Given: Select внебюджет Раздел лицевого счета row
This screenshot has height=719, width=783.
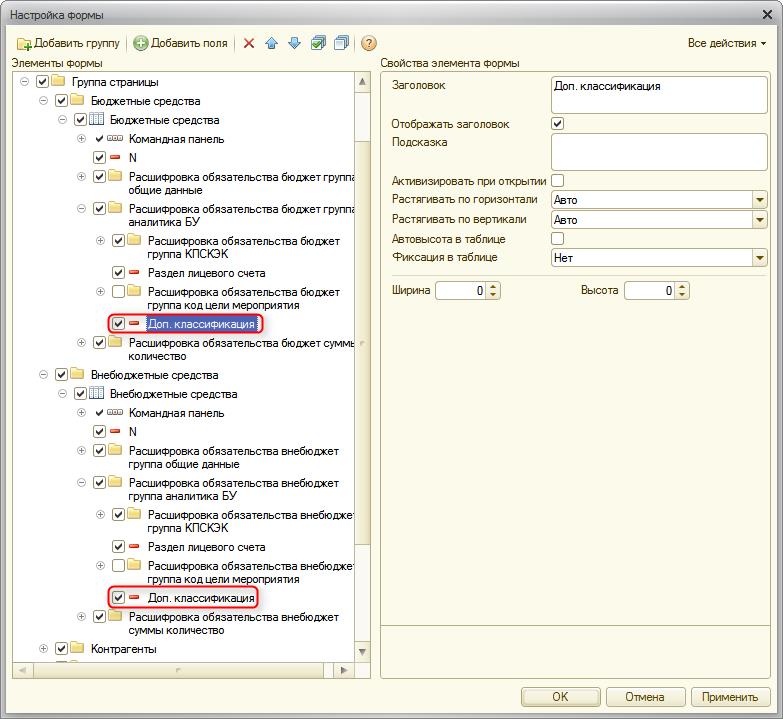Looking at the screenshot, I should point(206,547).
